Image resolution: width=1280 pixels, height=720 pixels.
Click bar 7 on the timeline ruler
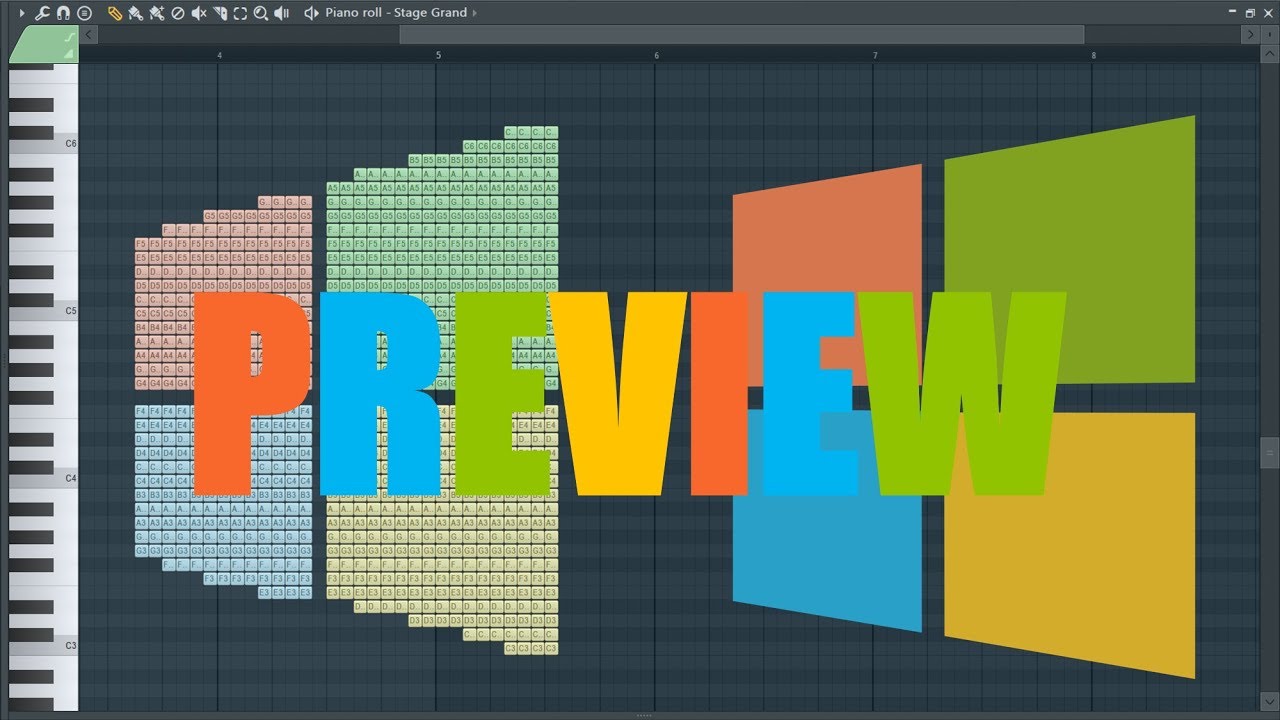pyautogui.click(x=875, y=55)
